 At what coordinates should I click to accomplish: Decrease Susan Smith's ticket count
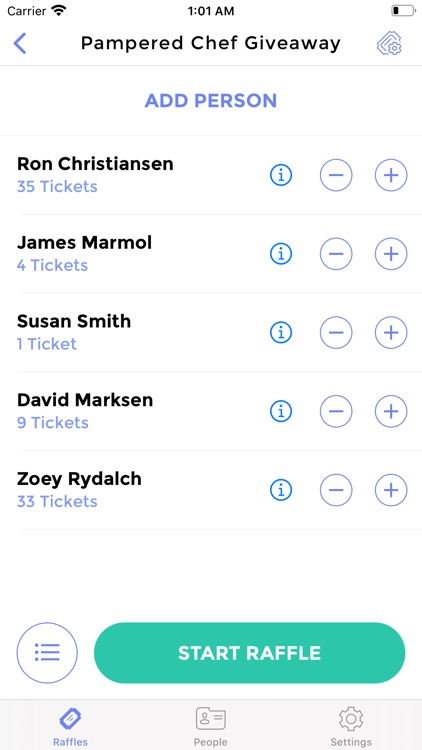pos(336,332)
